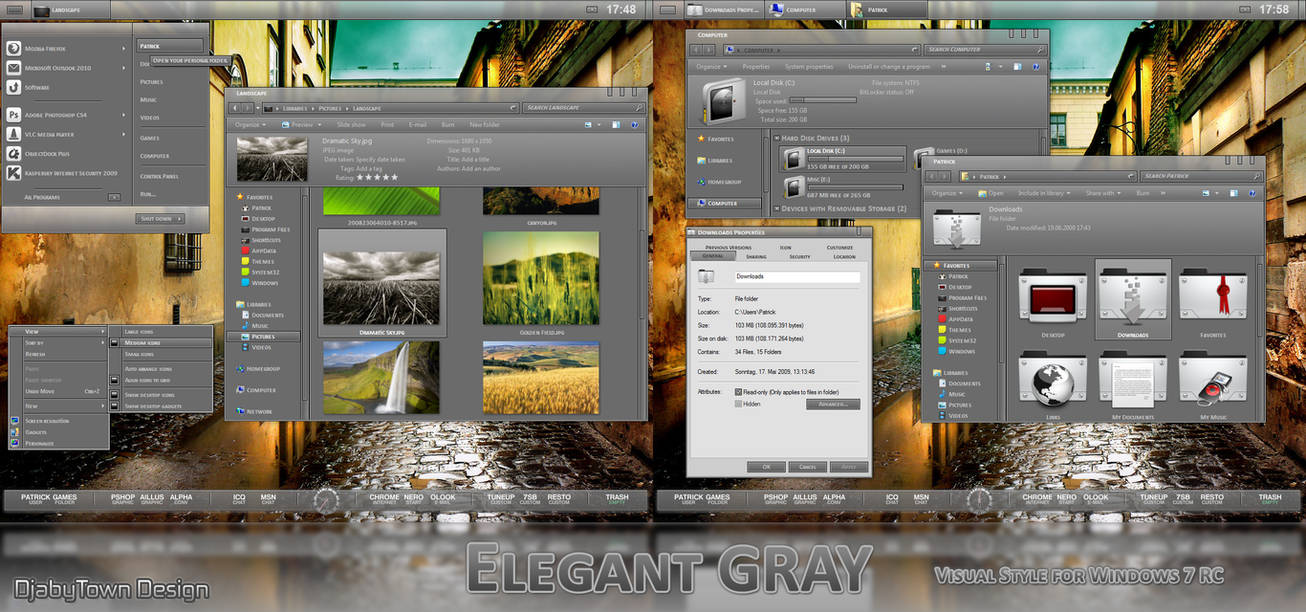The width and height of the screenshot is (1306, 612).
Task: Click the Search Patrick field
Action: (x=1201, y=175)
